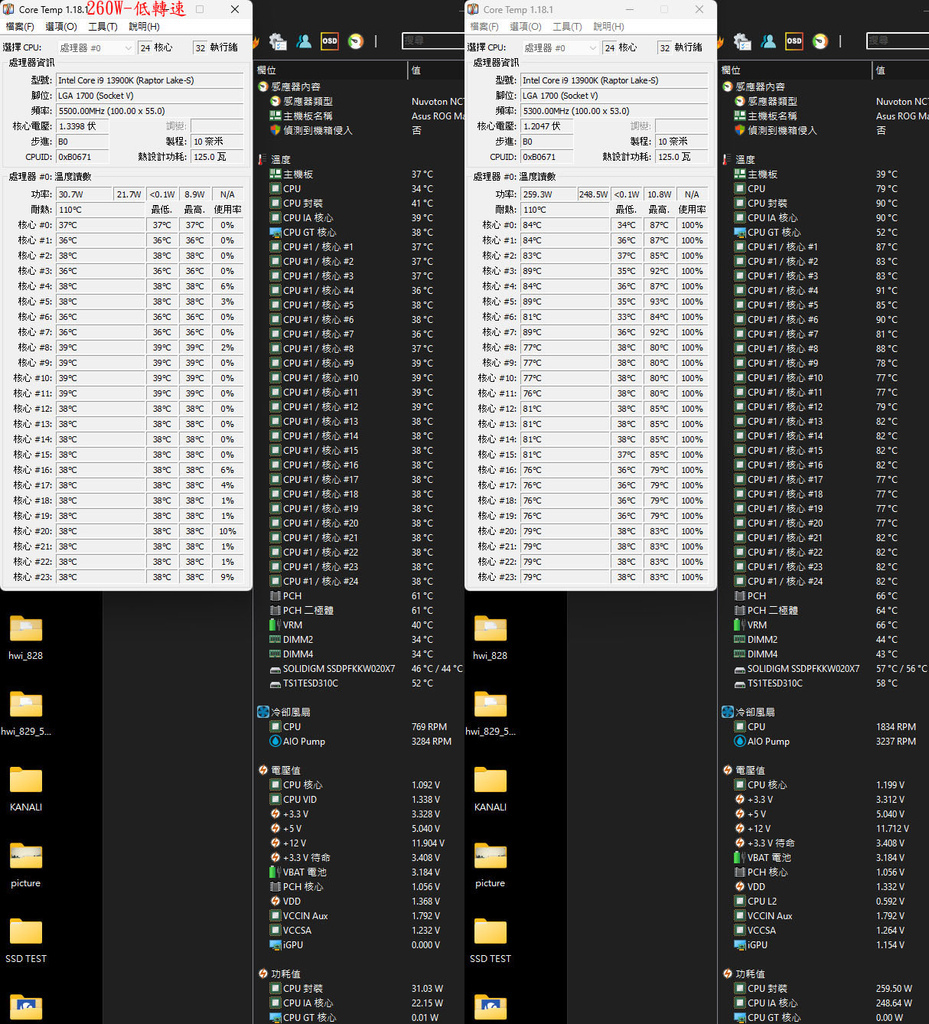Select TS1TESD310C row showing 52 °C
Viewport: 929px width, 1024px height.
click(x=359, y=683)
